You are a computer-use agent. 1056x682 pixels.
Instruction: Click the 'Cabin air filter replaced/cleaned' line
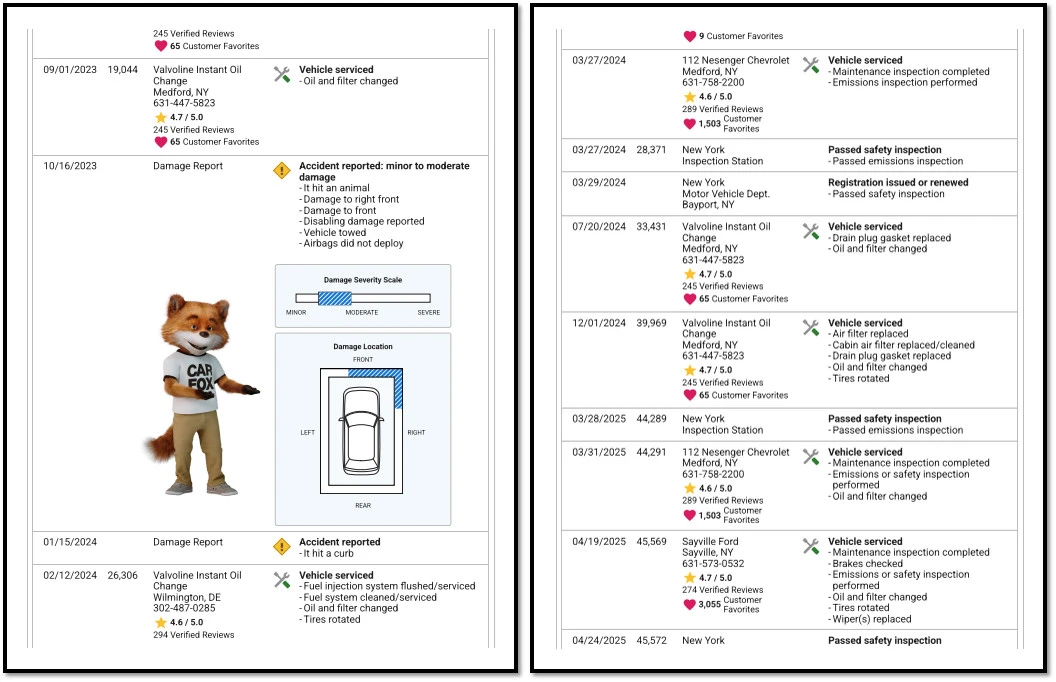(x=902, y=345)
